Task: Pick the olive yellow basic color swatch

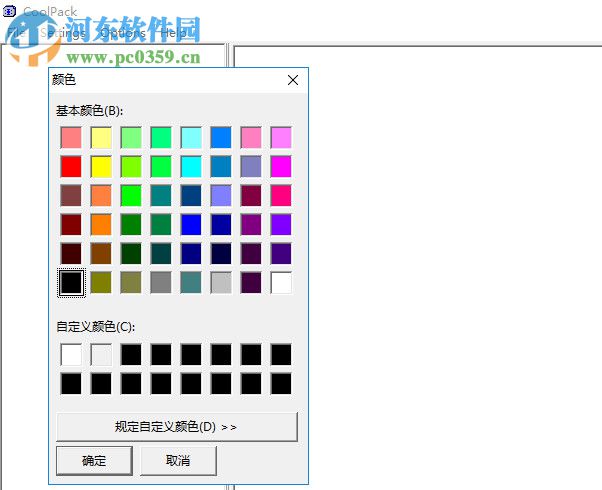Action: (101, 283)
